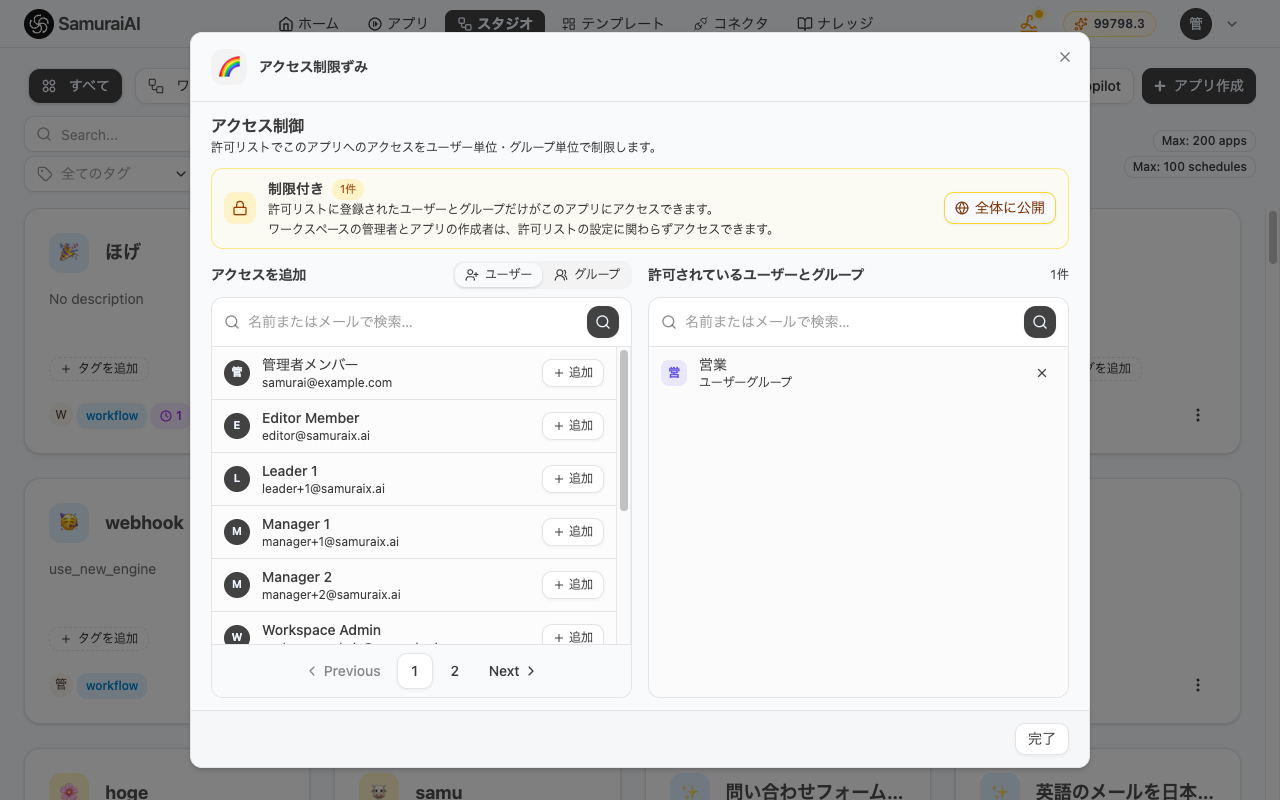Remove 営業 group from allowed list
This screenshot has width=1280, height=800.
[x=1042, y=373]
